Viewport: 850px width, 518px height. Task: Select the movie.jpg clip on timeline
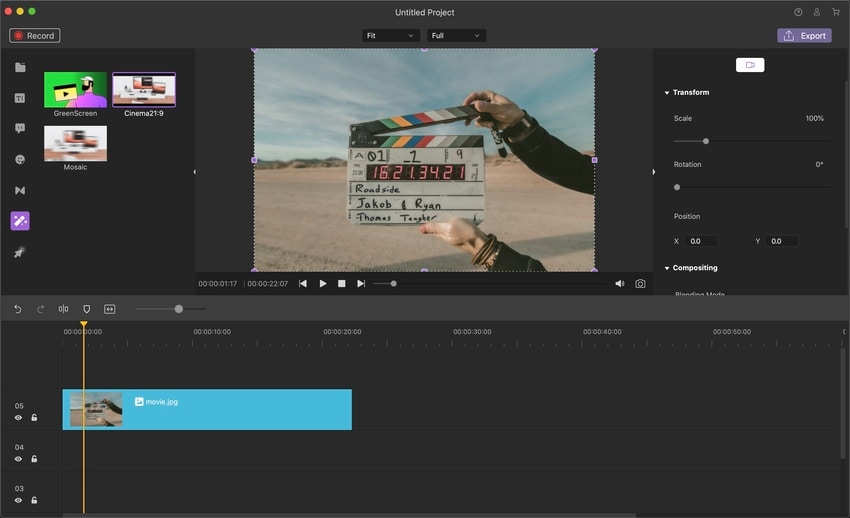207,410
